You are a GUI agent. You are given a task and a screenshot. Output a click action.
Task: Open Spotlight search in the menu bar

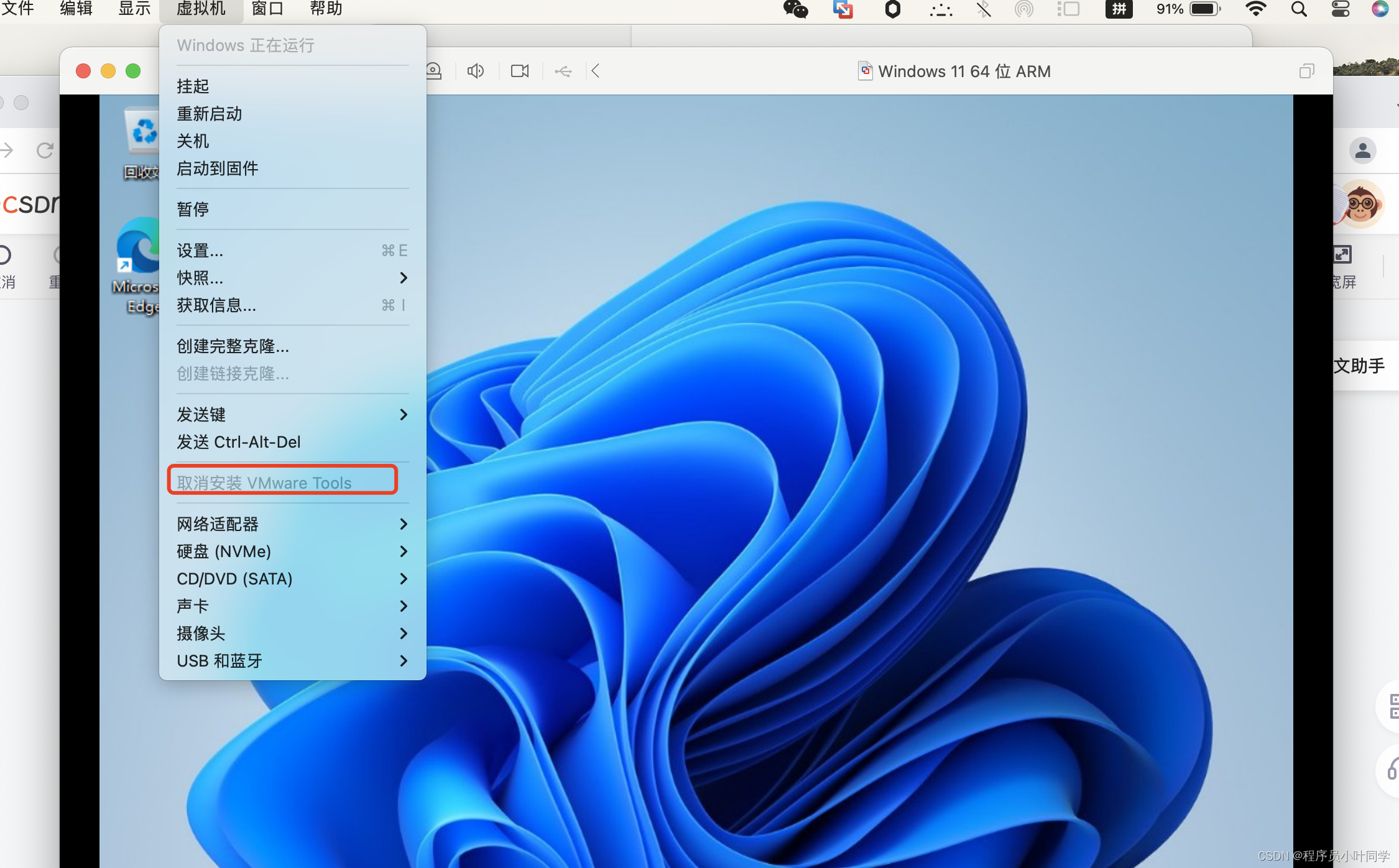tap(1299, 9)
